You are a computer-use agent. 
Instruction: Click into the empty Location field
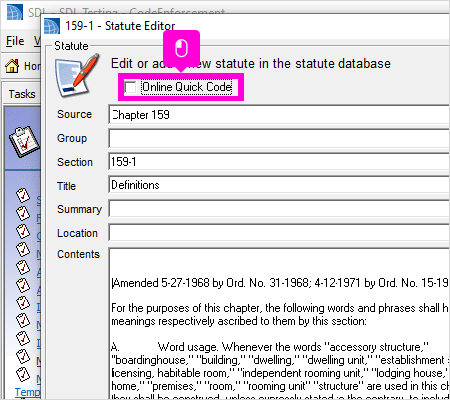[x=279, y=233]
